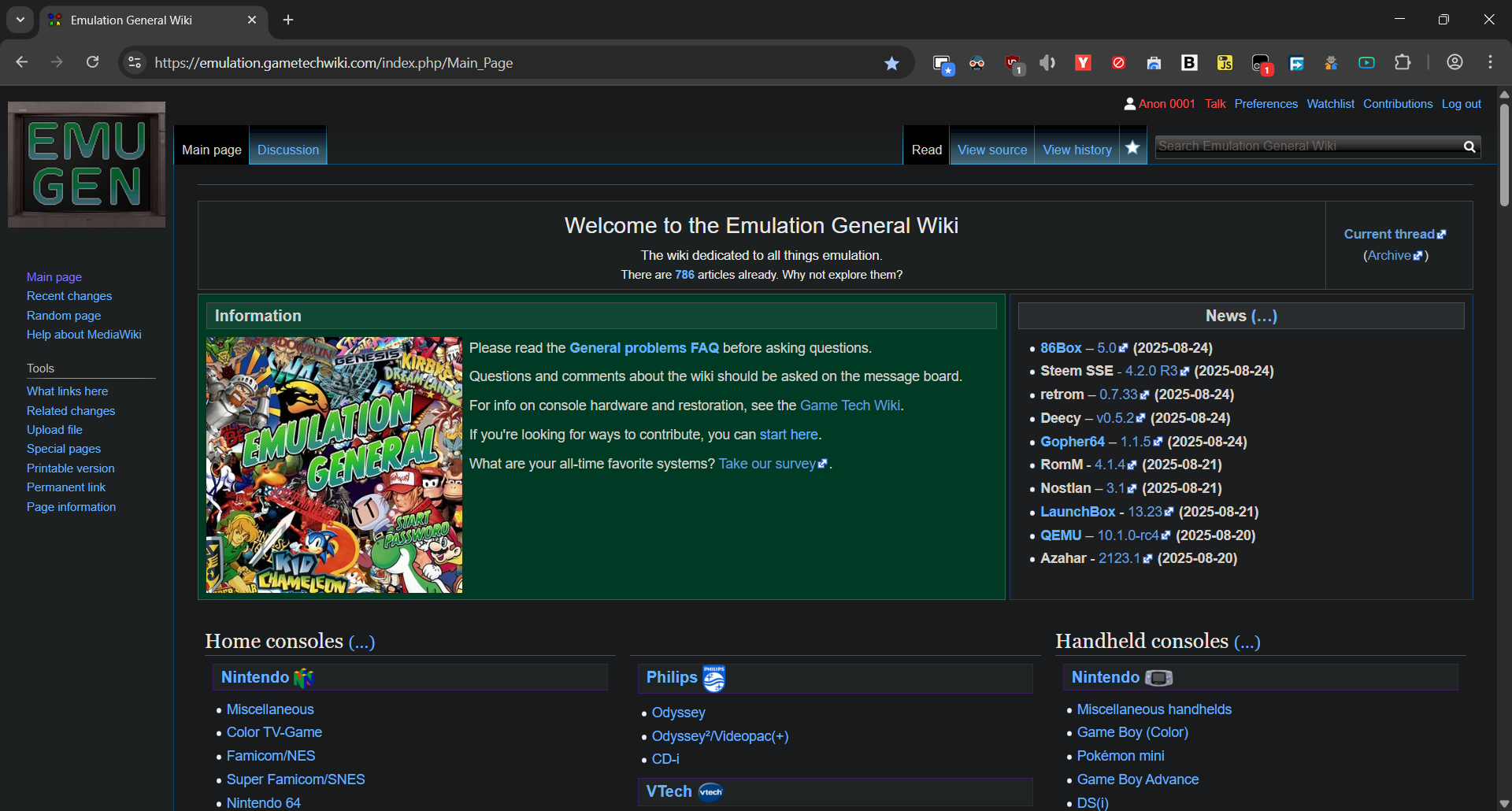Select the Read tab

point(926,149)
